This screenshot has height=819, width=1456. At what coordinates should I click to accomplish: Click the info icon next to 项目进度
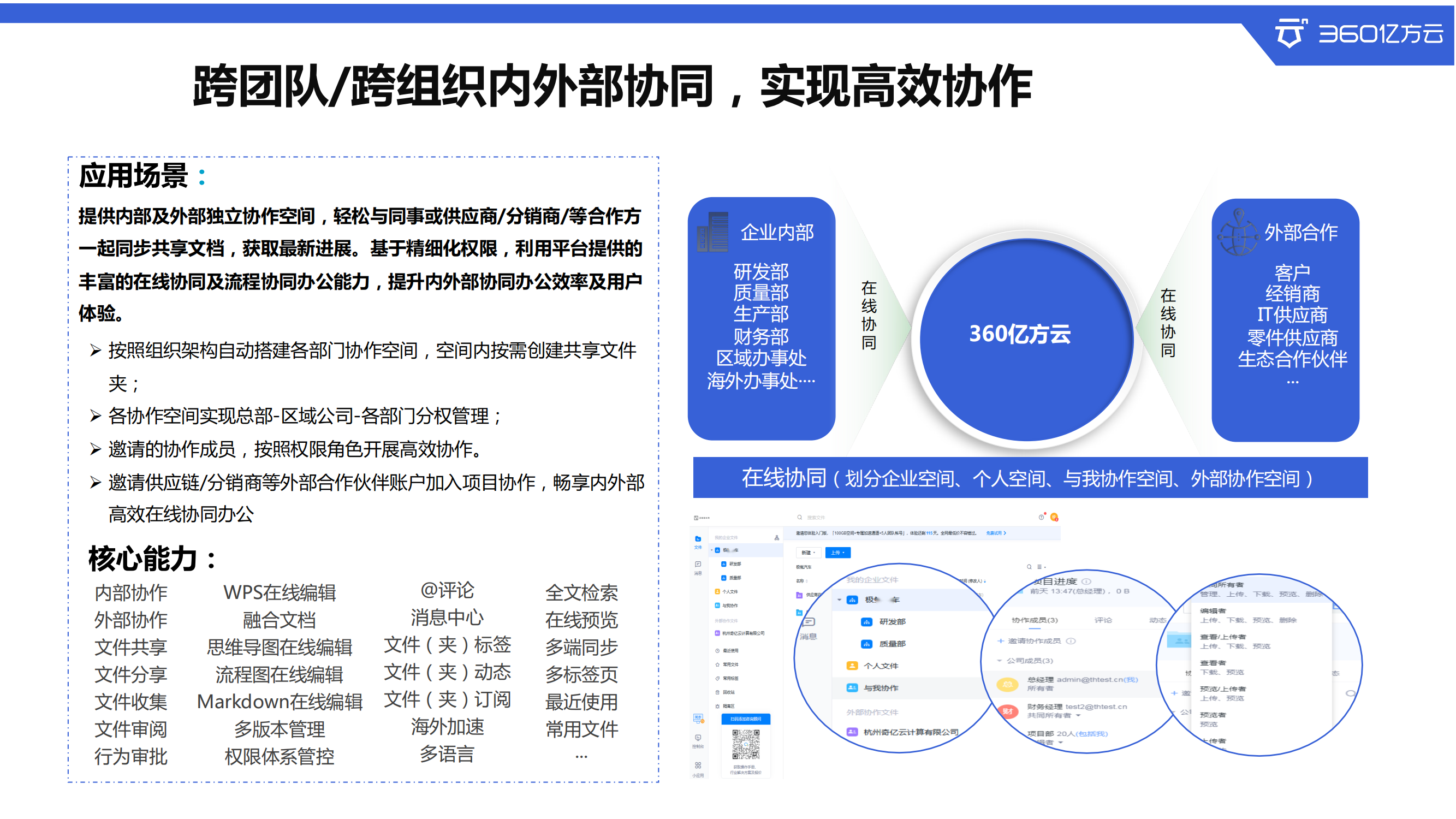coord(1086,581)
